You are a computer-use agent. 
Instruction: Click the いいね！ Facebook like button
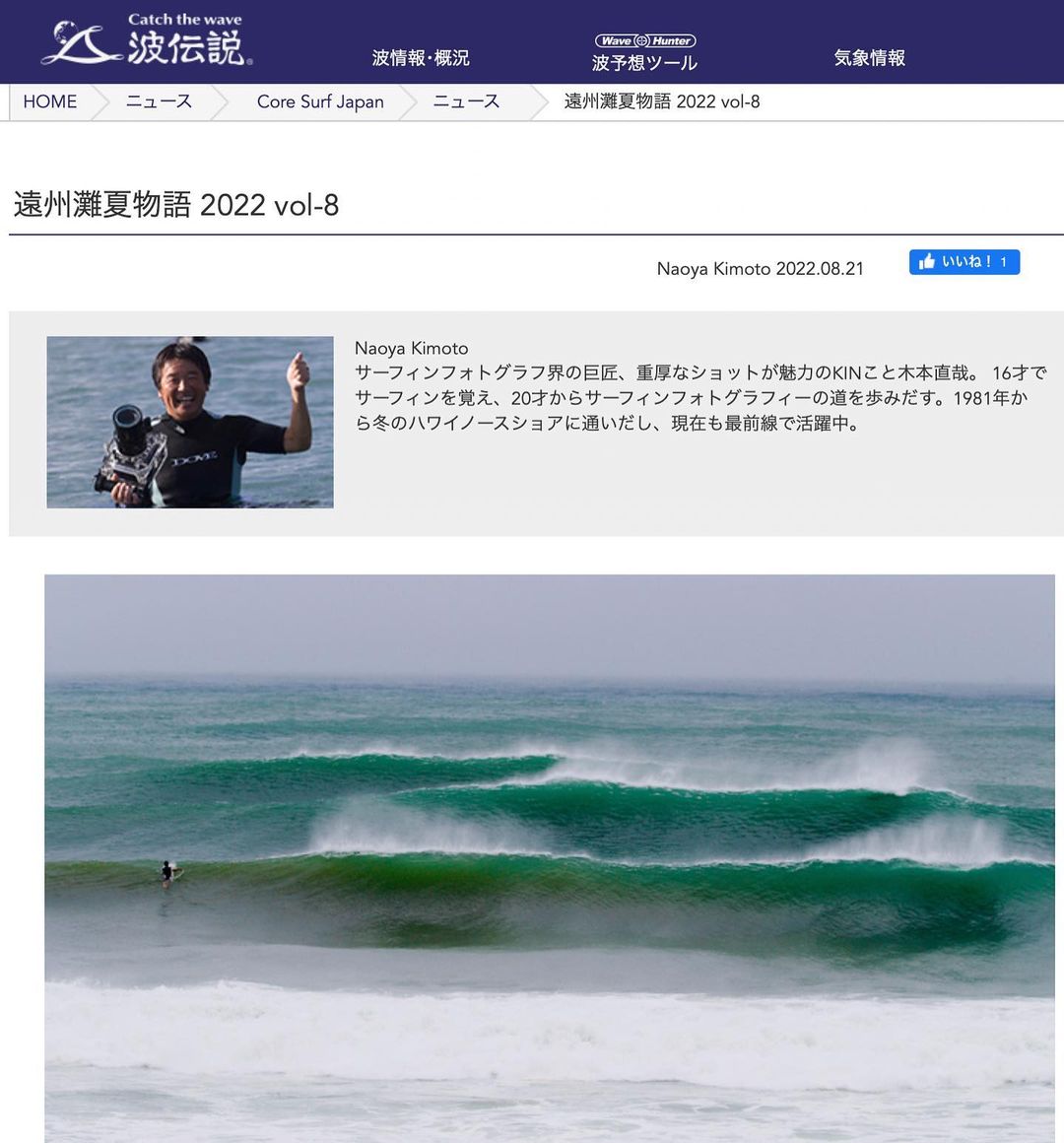coord(964,262)
